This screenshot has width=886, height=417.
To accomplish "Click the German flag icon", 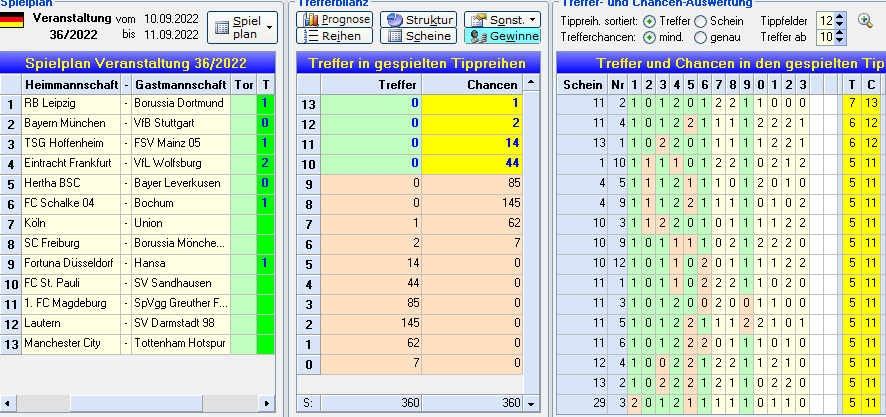I will (x=12, y=19).
